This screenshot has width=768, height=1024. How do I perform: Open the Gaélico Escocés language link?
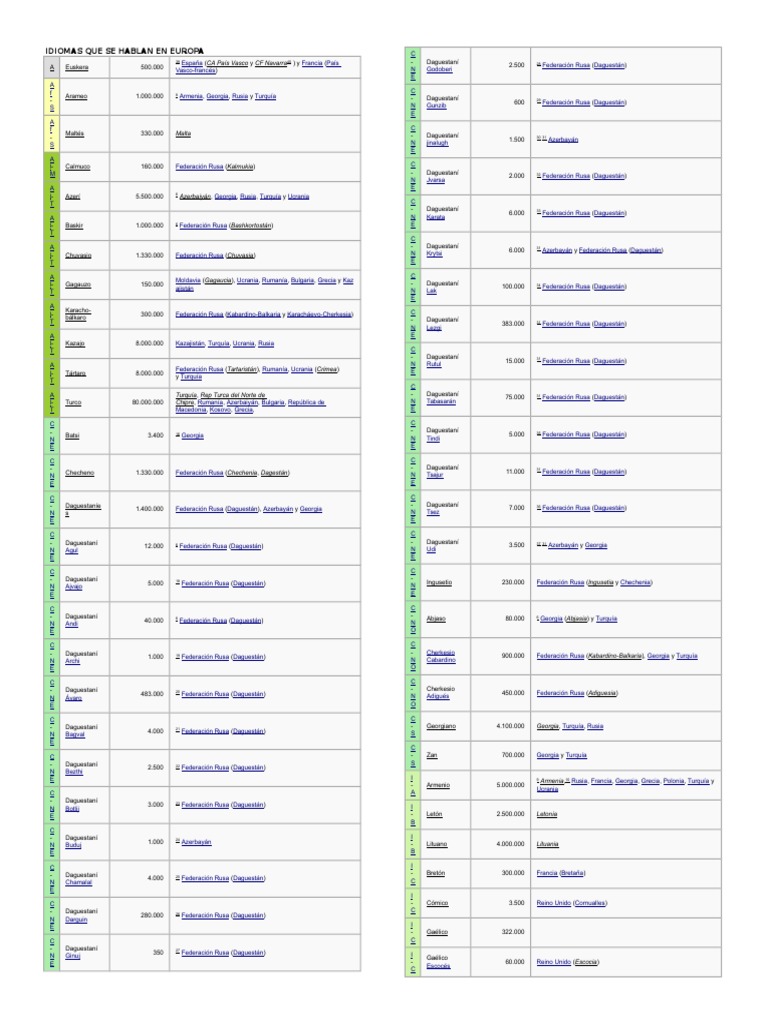[438, 962]
